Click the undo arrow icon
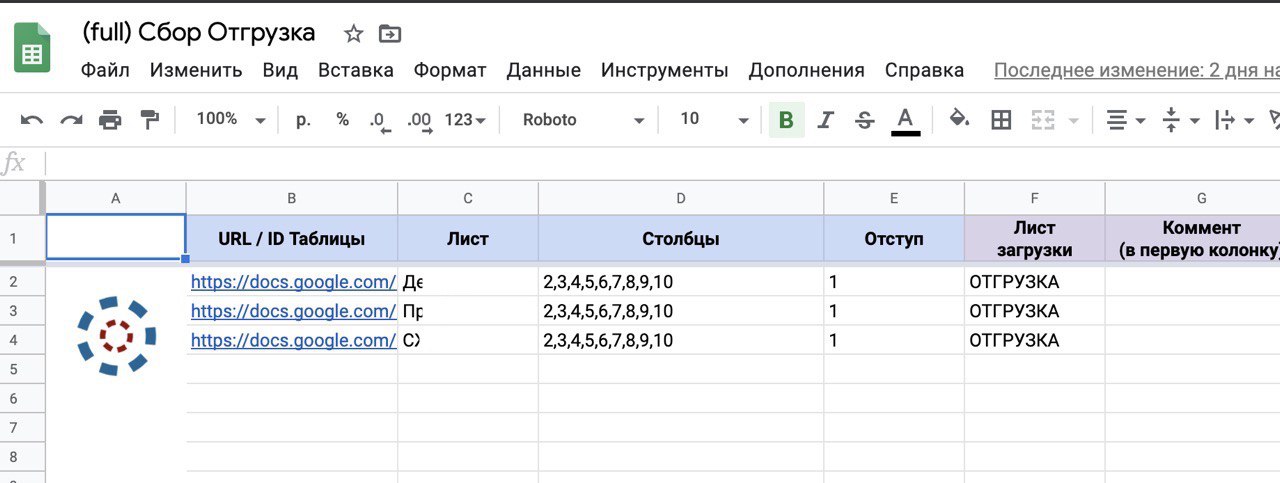The height and width of the screenshot is (483, 1280). point(32,120)
